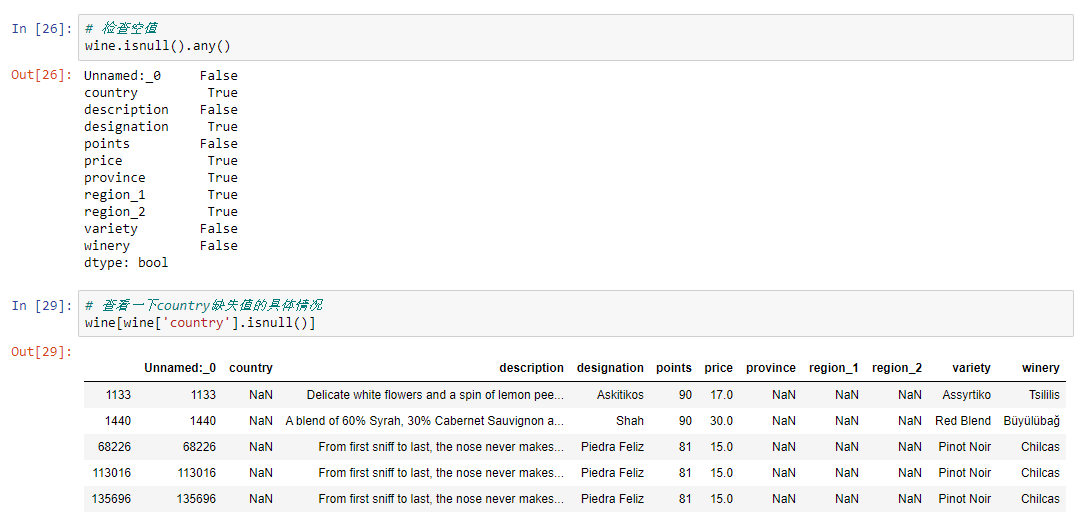Click the Out[26] output prompt

point(41,75)
